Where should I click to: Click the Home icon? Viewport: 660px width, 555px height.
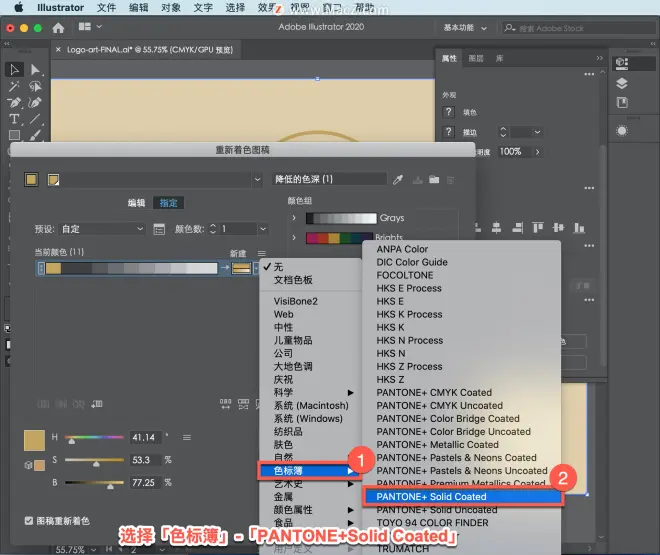(x=58, y=28)
